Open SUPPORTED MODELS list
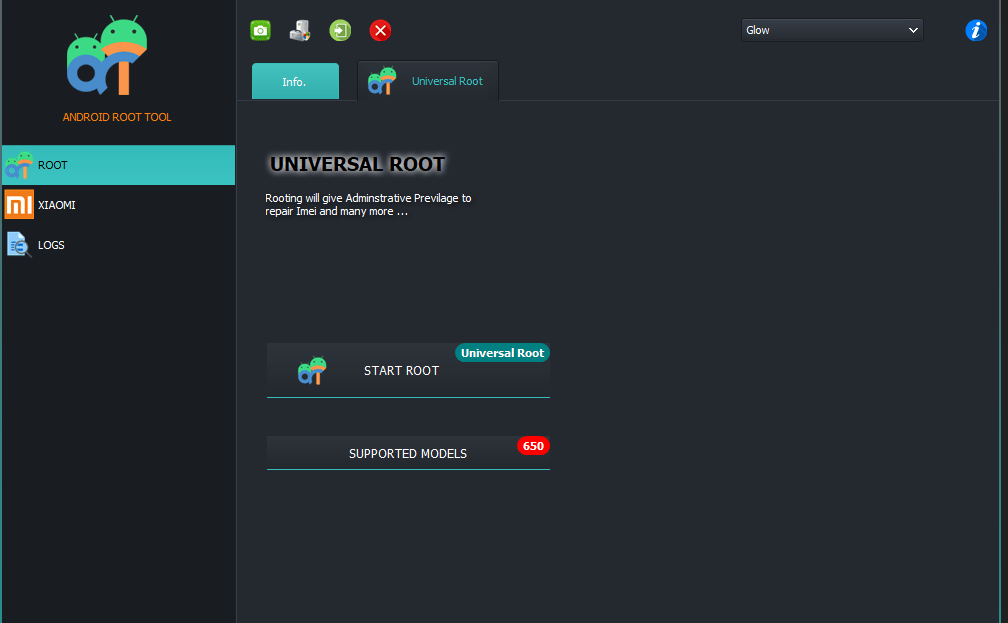This screenshot has width=1008, height=623. coord(408,453)
